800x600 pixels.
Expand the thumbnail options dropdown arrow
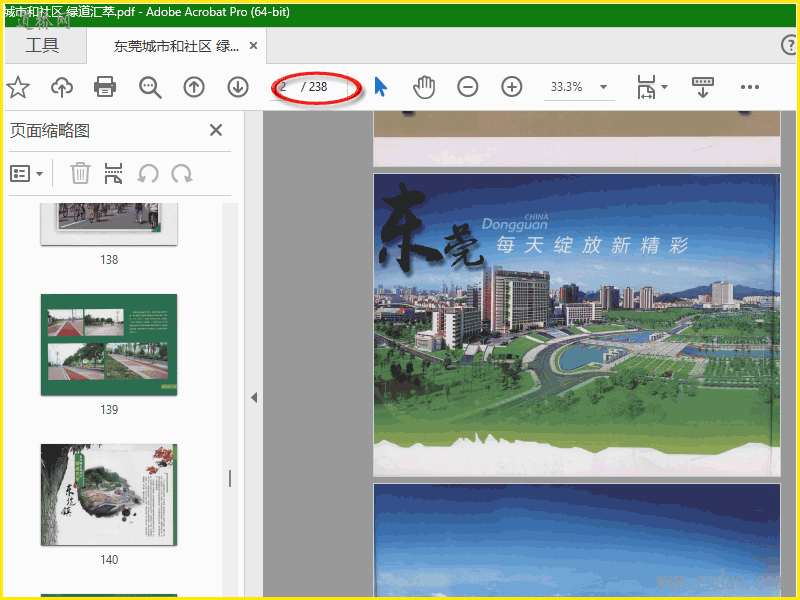pos(40,174)
